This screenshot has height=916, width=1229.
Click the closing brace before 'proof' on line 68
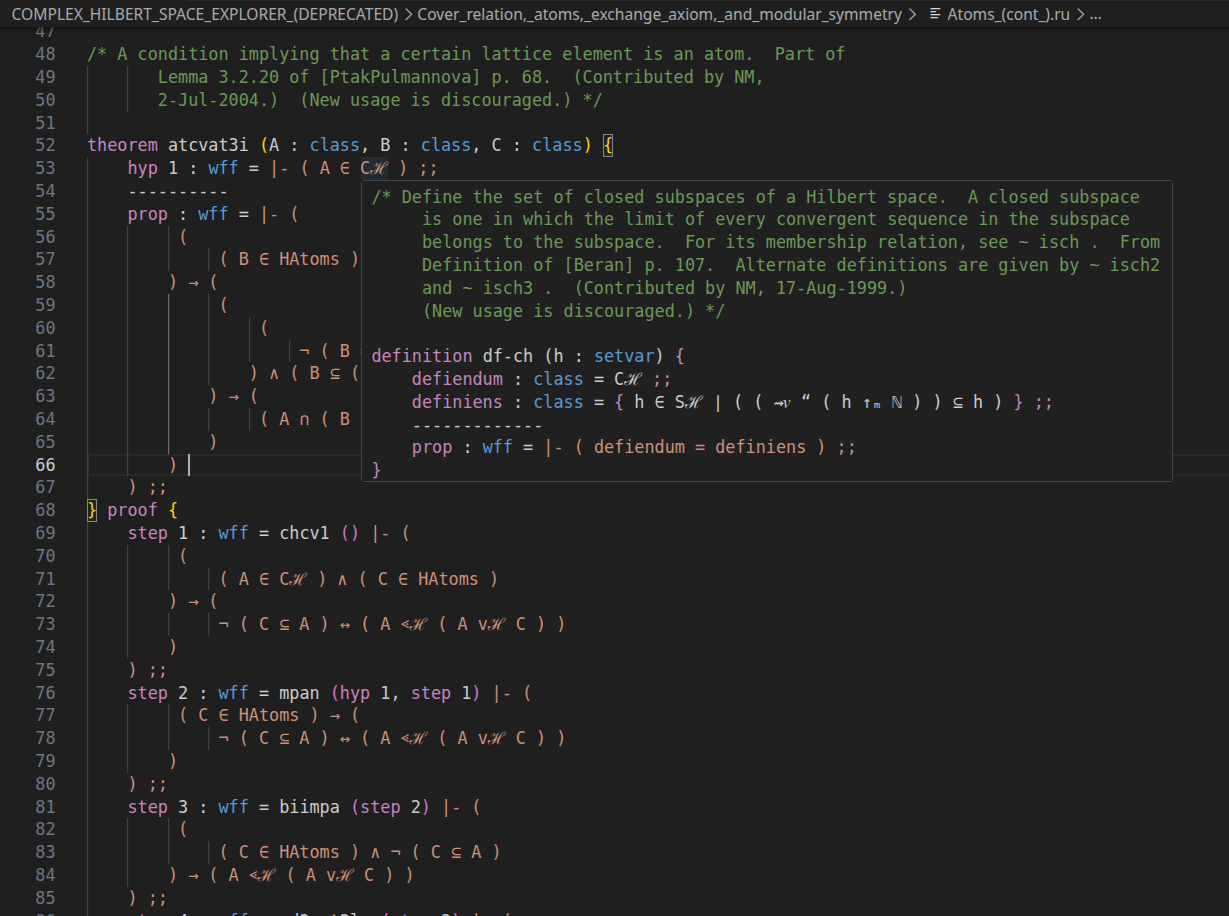[x=93, y=510]
